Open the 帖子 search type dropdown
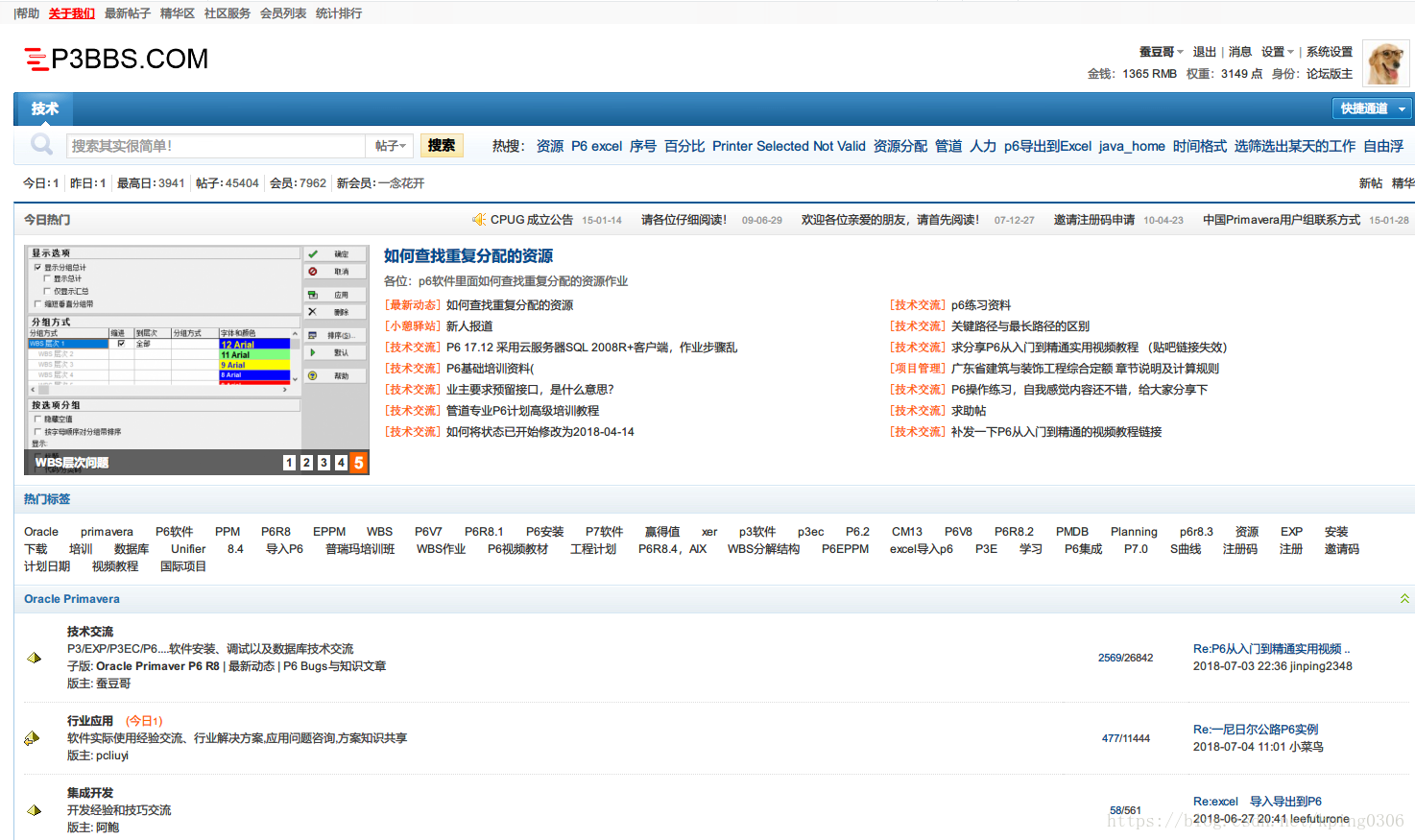 point(390,146)
